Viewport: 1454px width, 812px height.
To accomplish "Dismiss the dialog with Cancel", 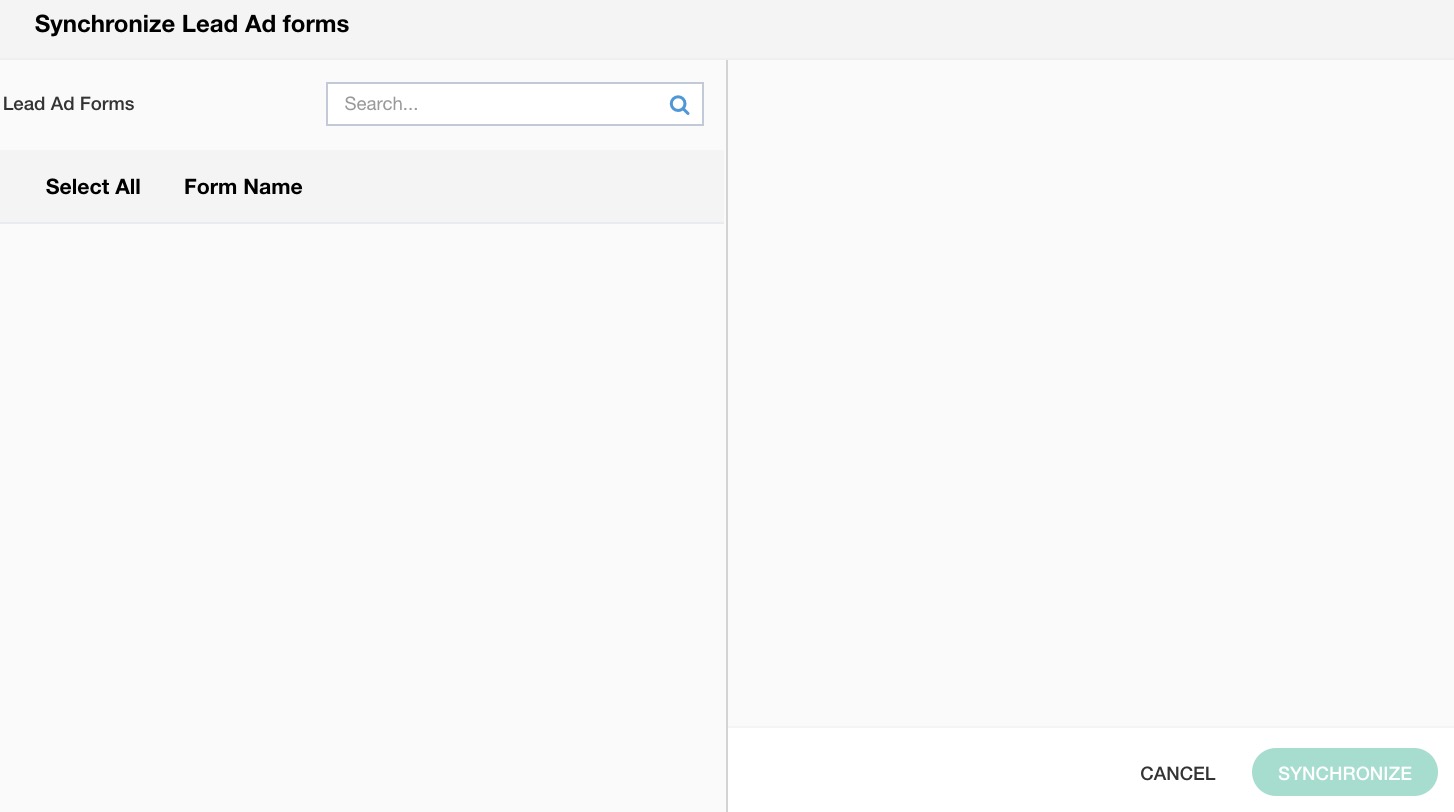I will pyautogui.click(x=1177, y=773).
